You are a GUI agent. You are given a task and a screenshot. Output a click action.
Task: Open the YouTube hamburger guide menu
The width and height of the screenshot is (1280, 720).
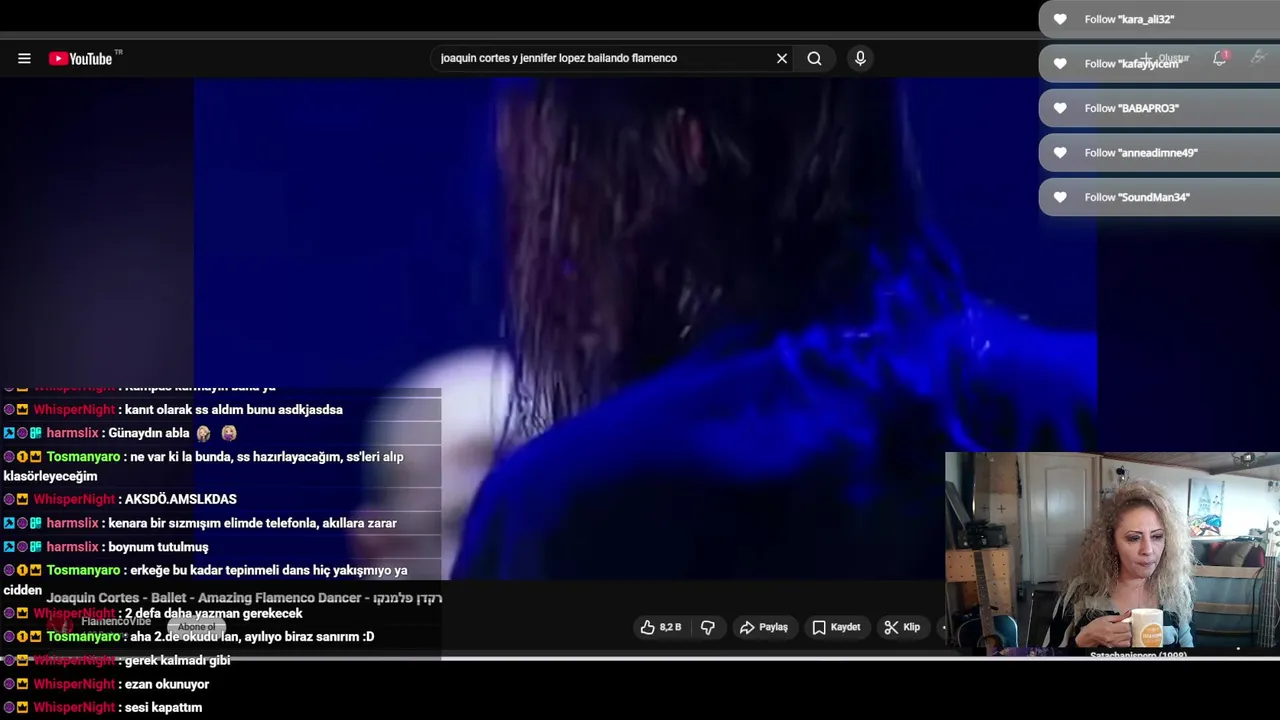pos(24,58)
